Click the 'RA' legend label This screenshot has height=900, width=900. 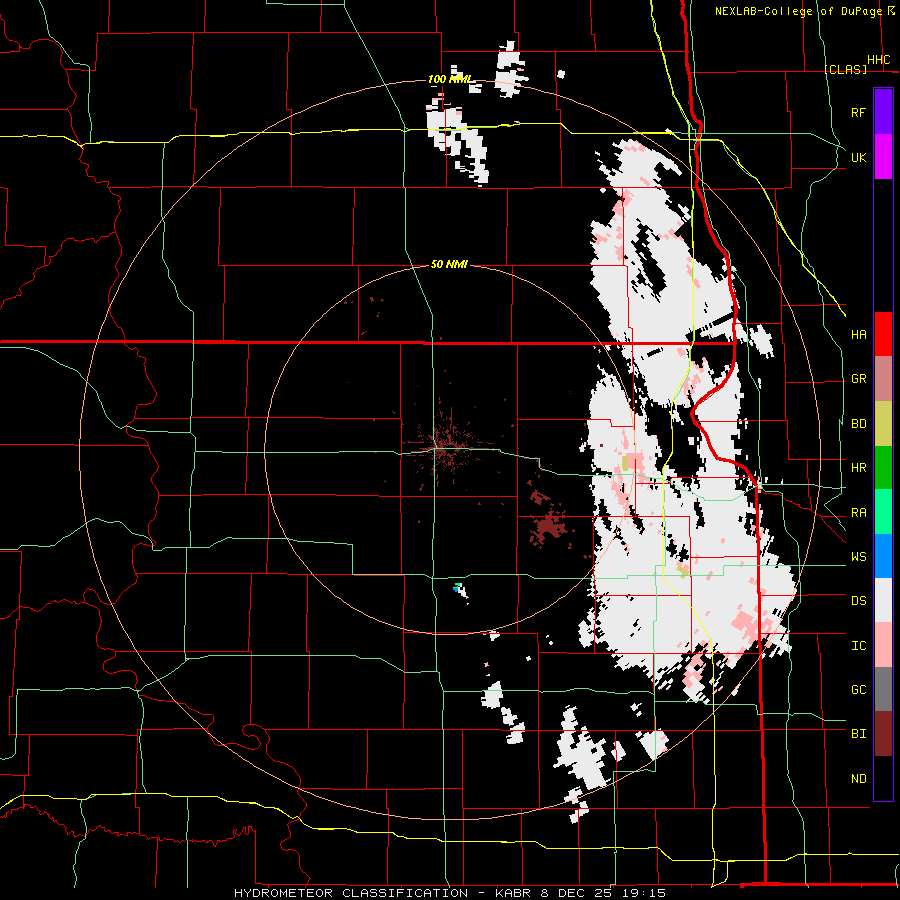click(x=858, y=513)
